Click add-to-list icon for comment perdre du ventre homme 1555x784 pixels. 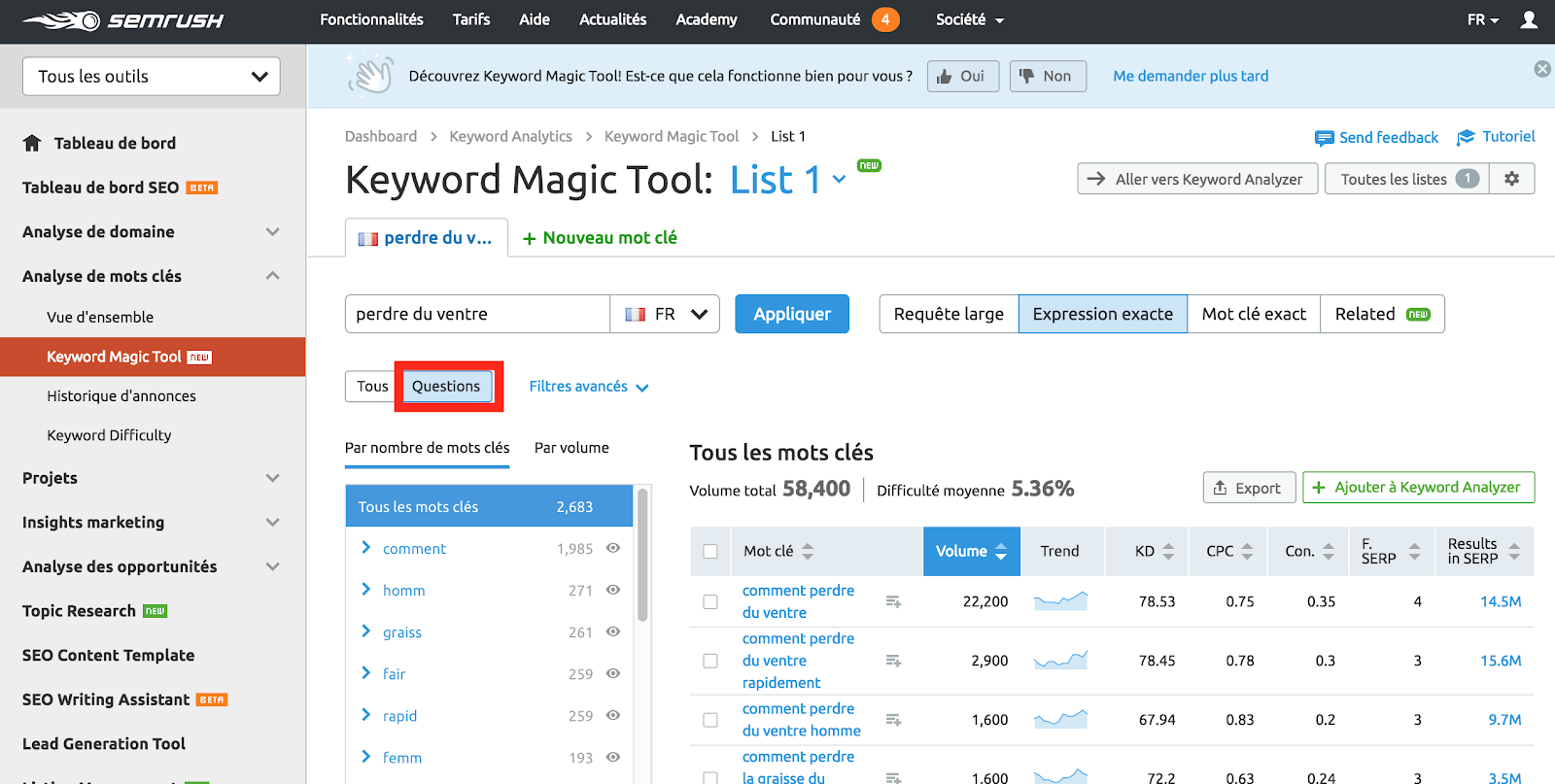coord(893,720)
